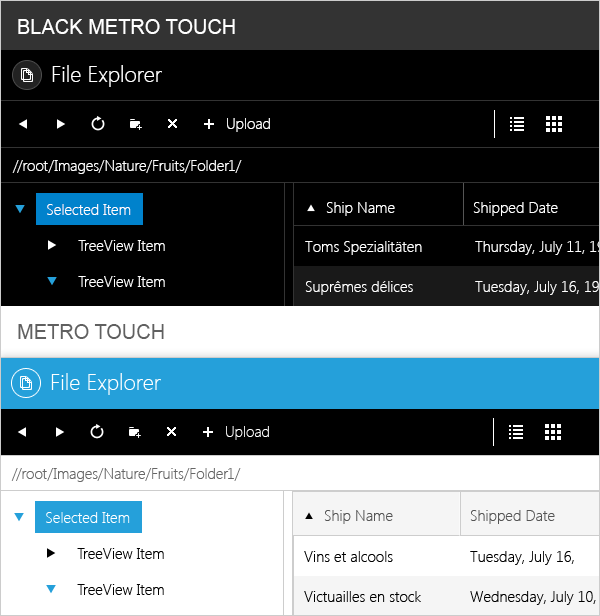This screenshot has height=616, width=600.
Task: Refresh the Metro Touch file explorer
Action: (98, 432)
